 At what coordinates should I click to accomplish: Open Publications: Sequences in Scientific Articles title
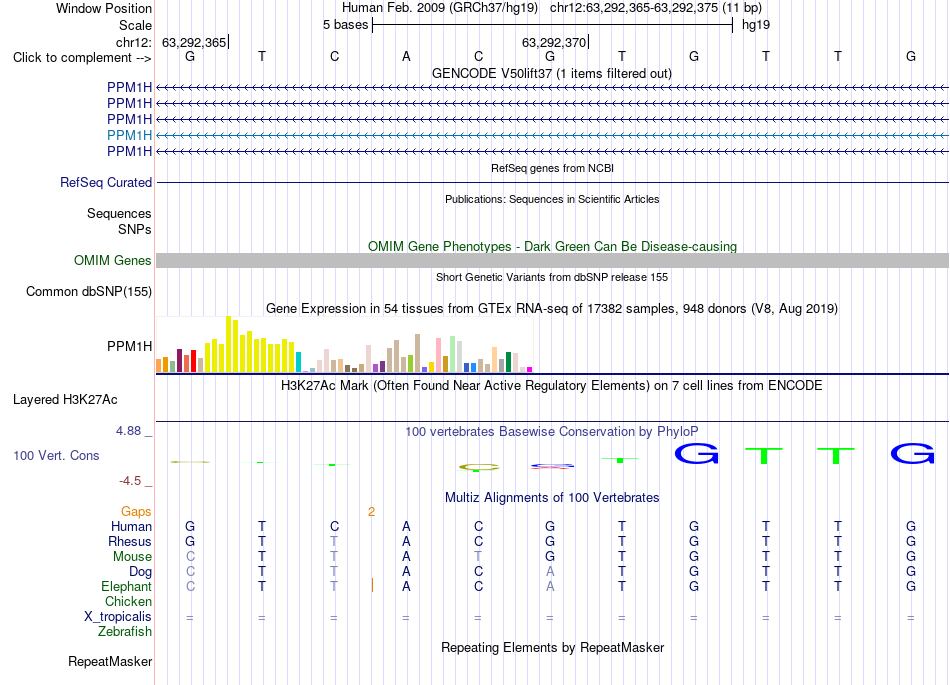click(552, 199)
